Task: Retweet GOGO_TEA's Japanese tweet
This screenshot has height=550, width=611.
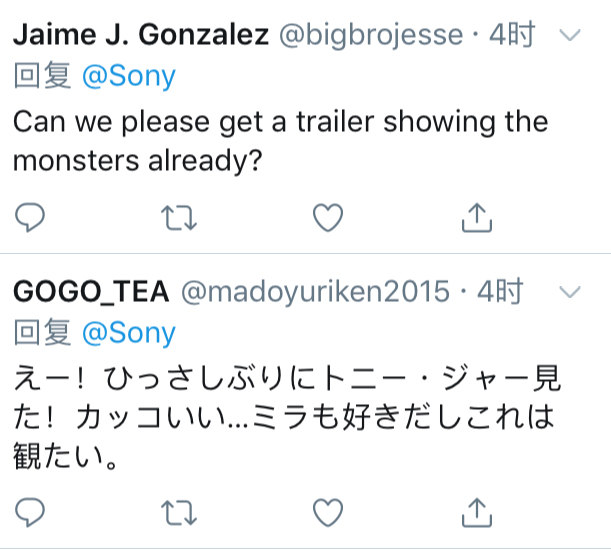Action: pyautogui.click(x=179, y=513)
